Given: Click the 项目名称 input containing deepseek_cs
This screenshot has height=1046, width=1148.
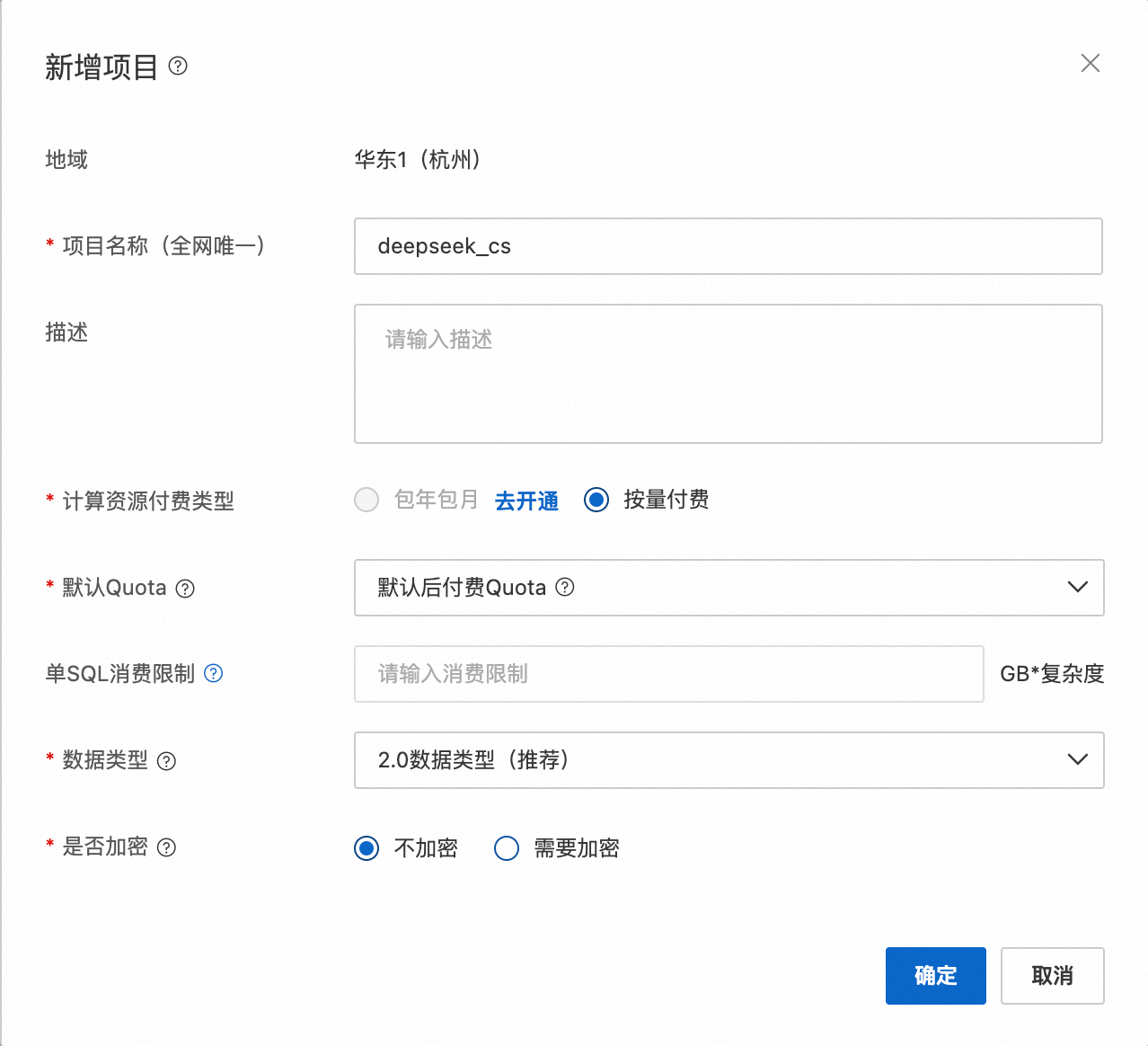Looking at the screenshot, I should pyautogui.click(x=728, y=246).
